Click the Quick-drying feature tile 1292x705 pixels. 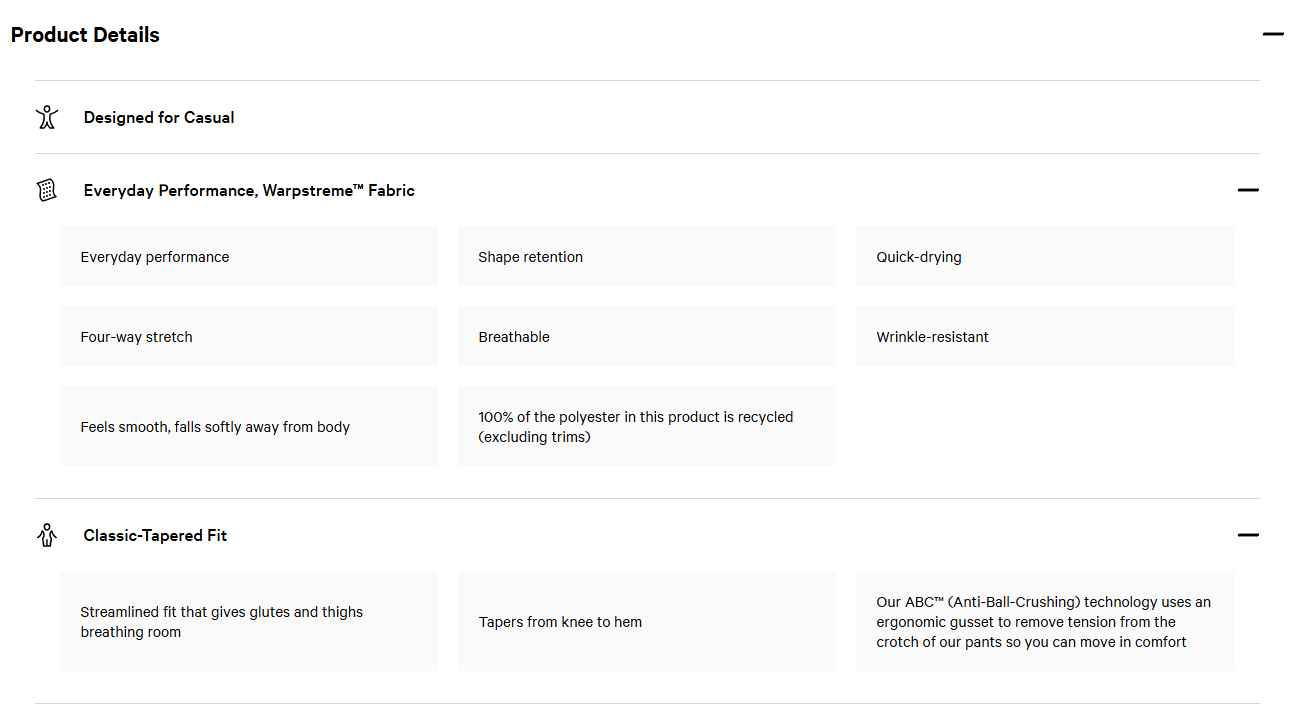pos(1045,257)
